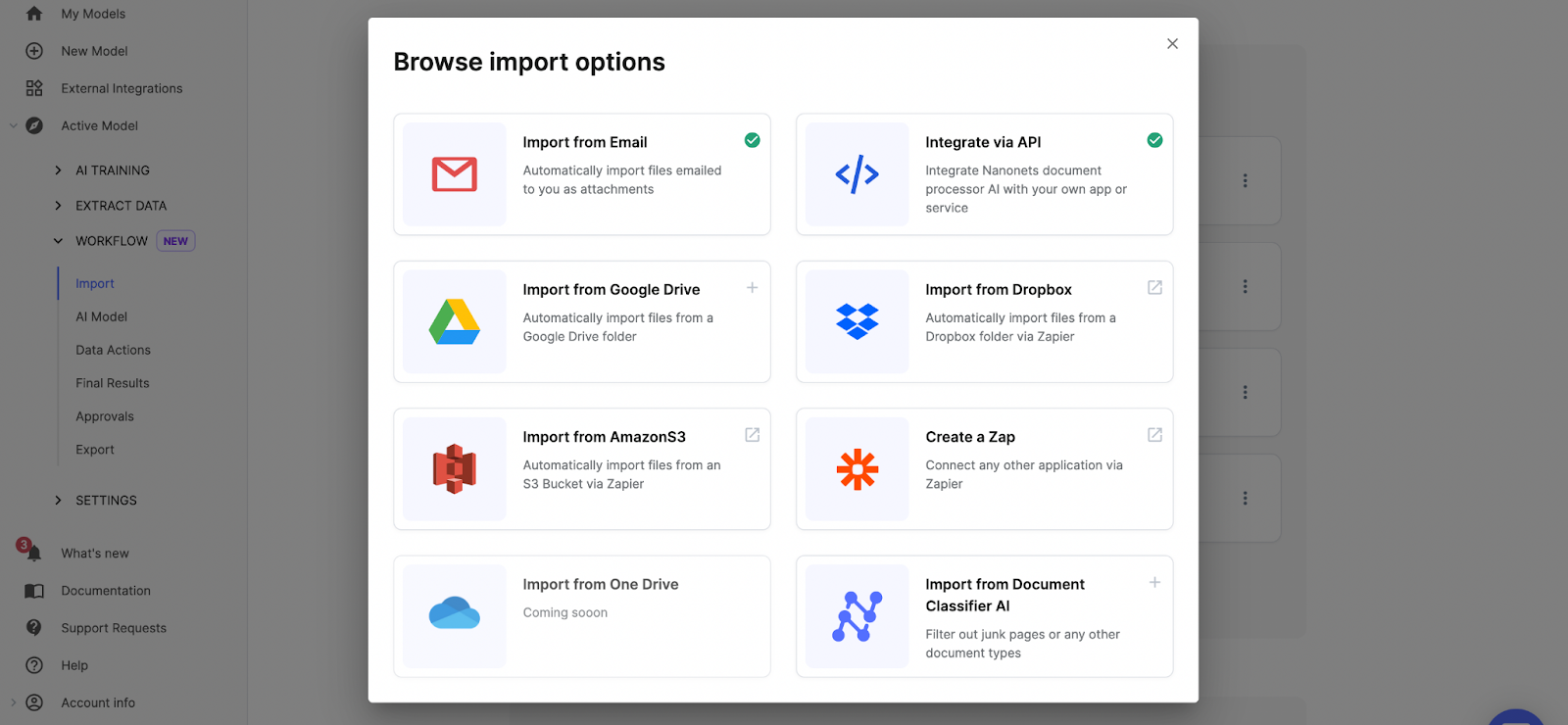Click the Google Drive logo icon
This screenshot has height=725, width=1568.
[455, 321]
